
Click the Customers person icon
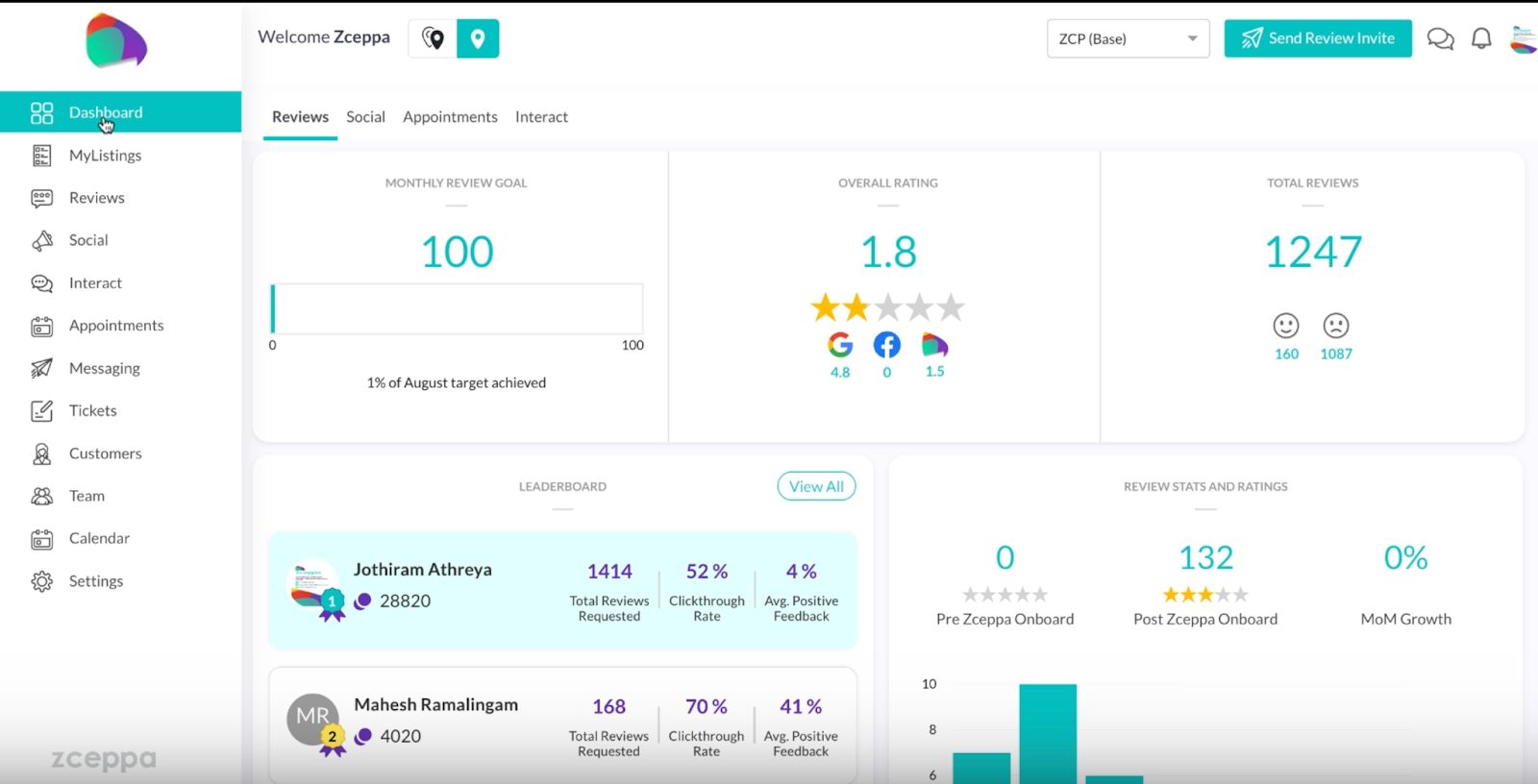(x=41, y=453)
